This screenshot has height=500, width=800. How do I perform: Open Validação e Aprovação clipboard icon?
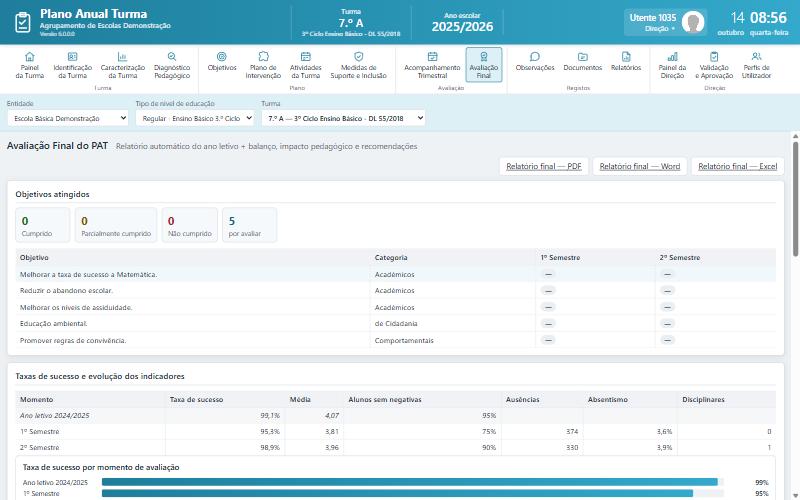(x=714, y=57)
